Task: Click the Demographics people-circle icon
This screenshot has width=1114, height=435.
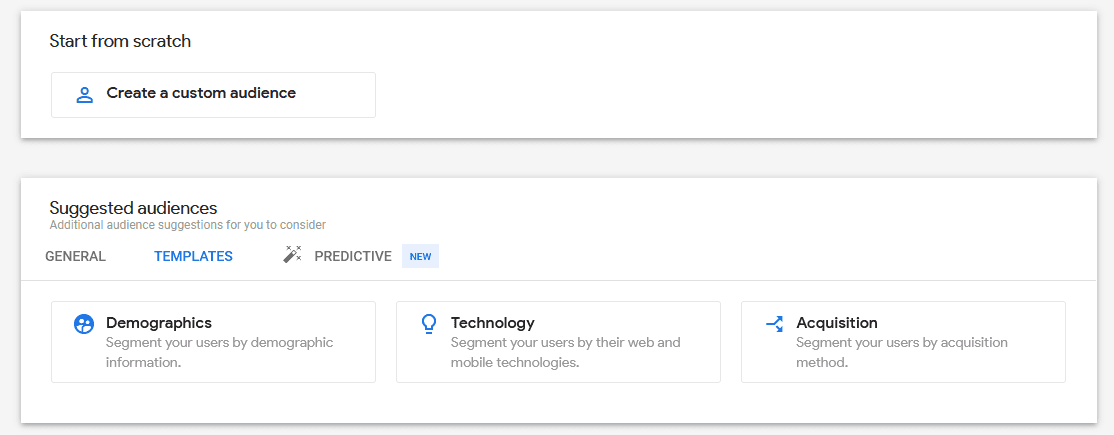Action: tap(84, 324)
